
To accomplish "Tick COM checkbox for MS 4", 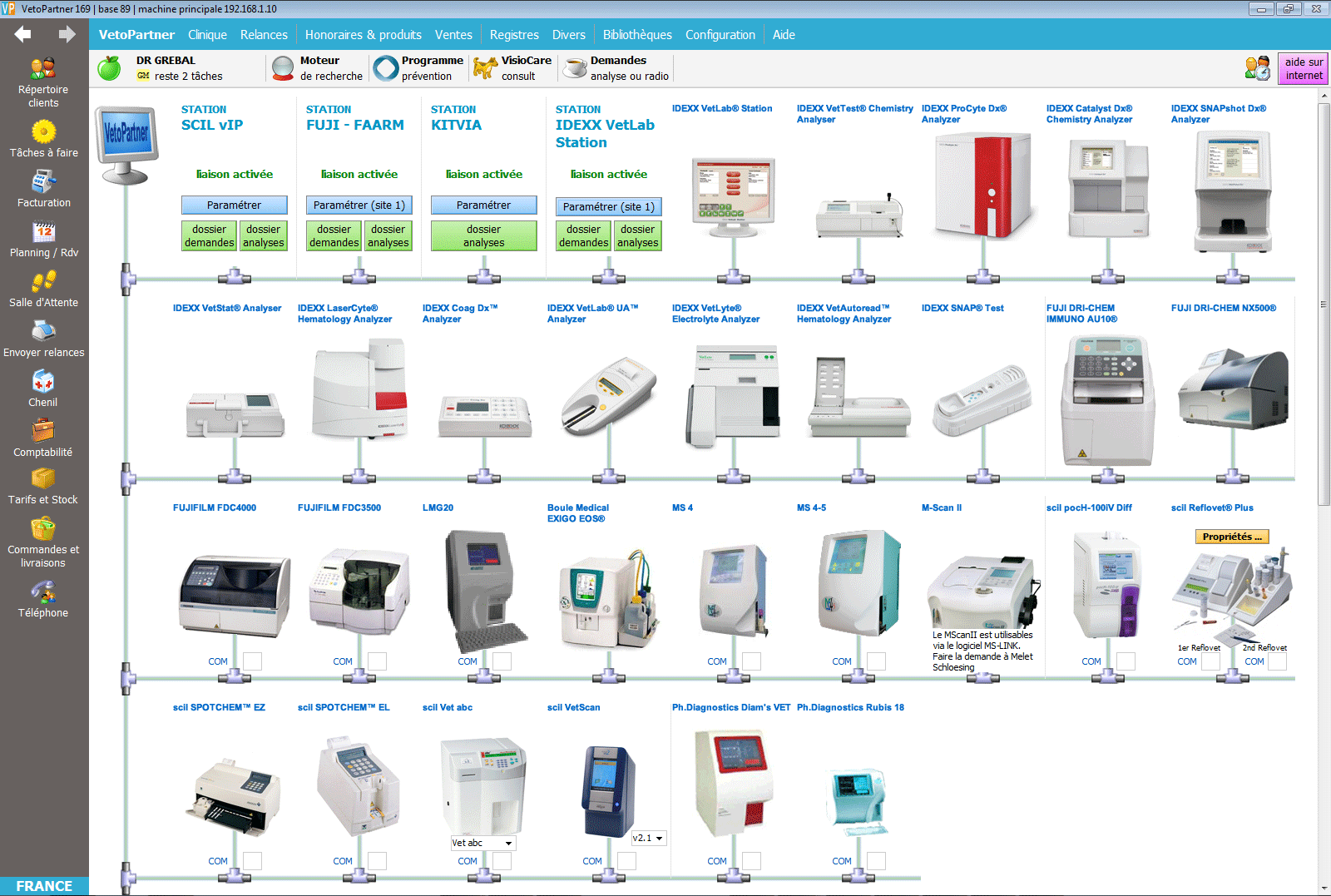I will 751,661.
